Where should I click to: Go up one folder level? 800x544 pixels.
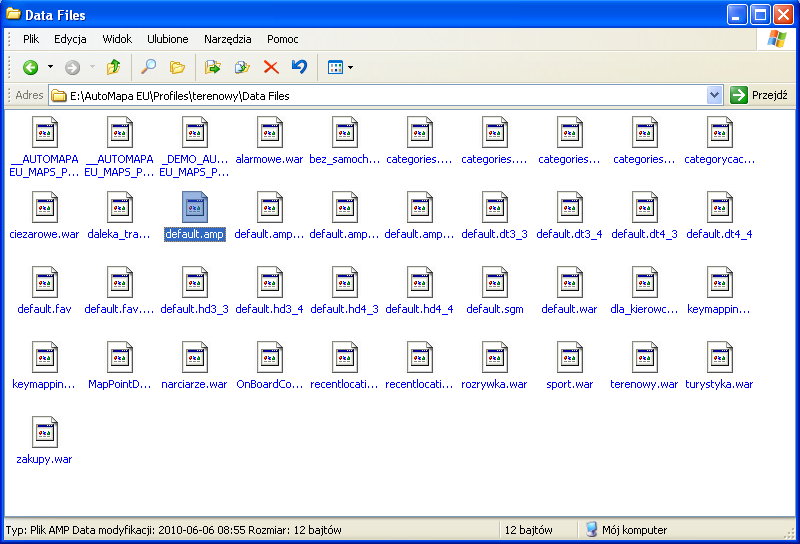113,67
